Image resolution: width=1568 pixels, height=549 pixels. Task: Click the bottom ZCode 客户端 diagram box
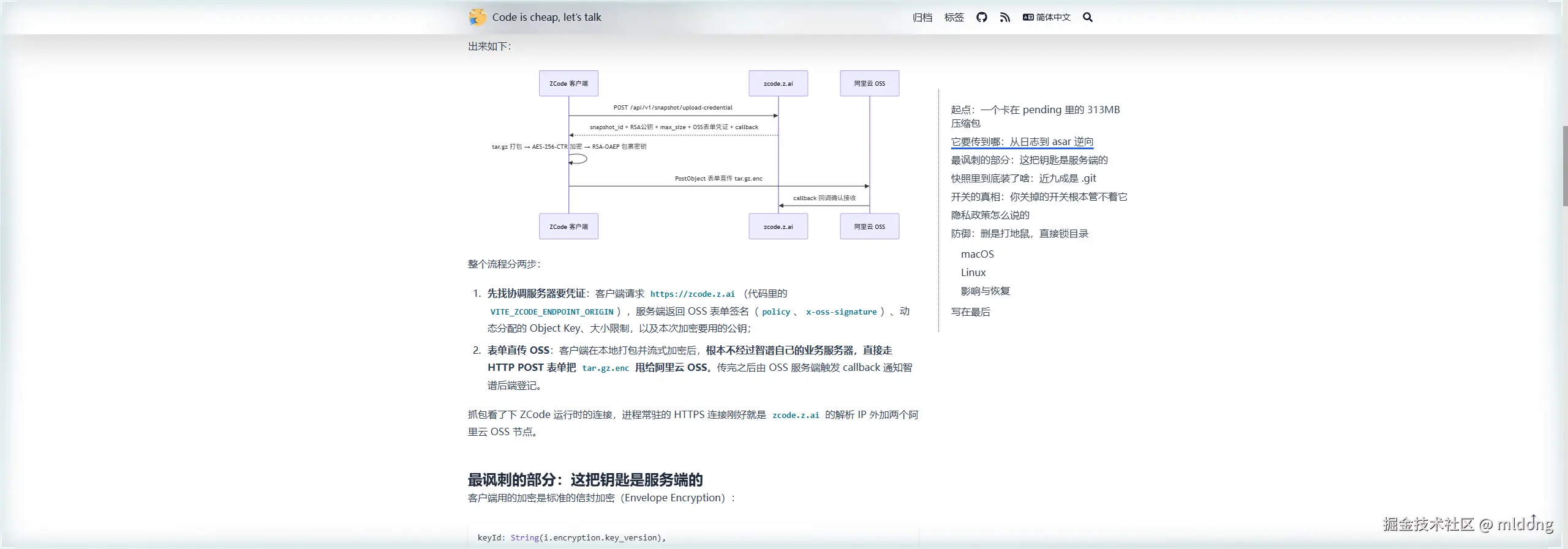pyautogui.click(x=568, y=226)
